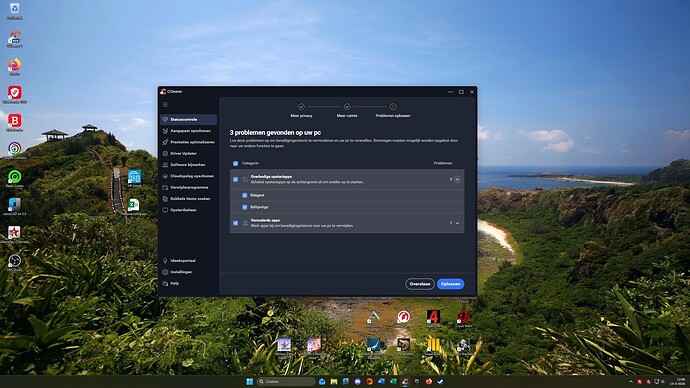Open the Bitdefender desktop shortcut with B logo
This screenshot has width=690, height=388.
(15, 122)
